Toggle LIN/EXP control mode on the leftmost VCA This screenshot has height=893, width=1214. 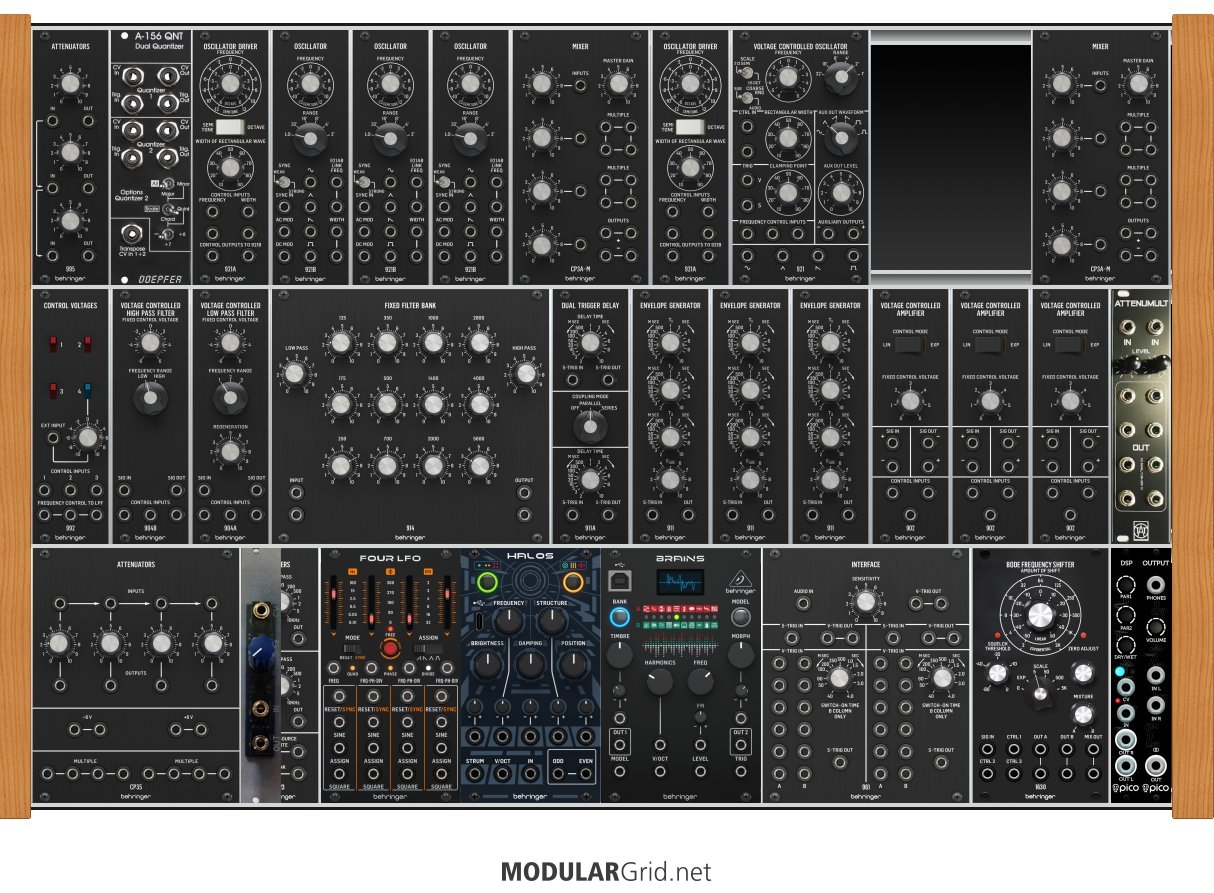click(x=909, y=345)
